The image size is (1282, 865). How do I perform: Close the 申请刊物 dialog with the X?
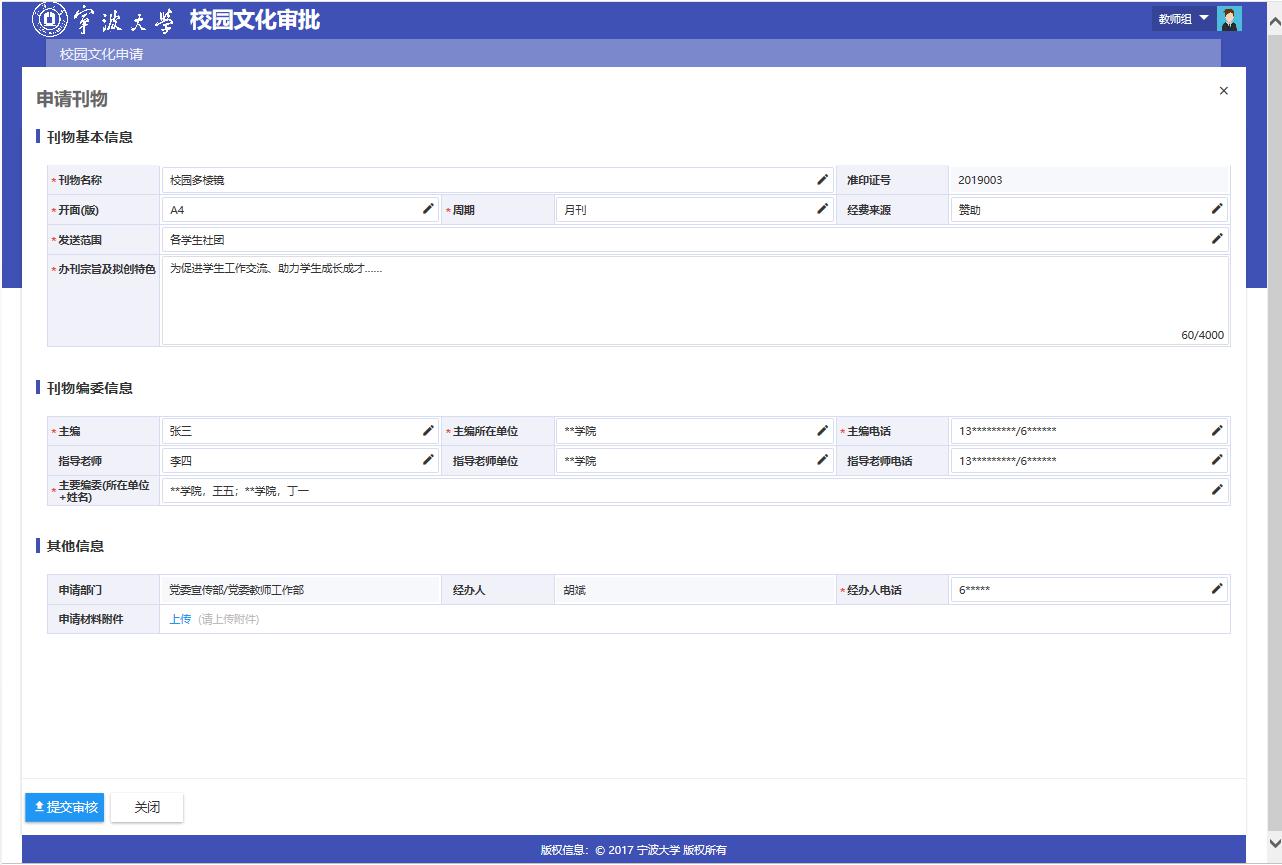tap(1223, 91)
